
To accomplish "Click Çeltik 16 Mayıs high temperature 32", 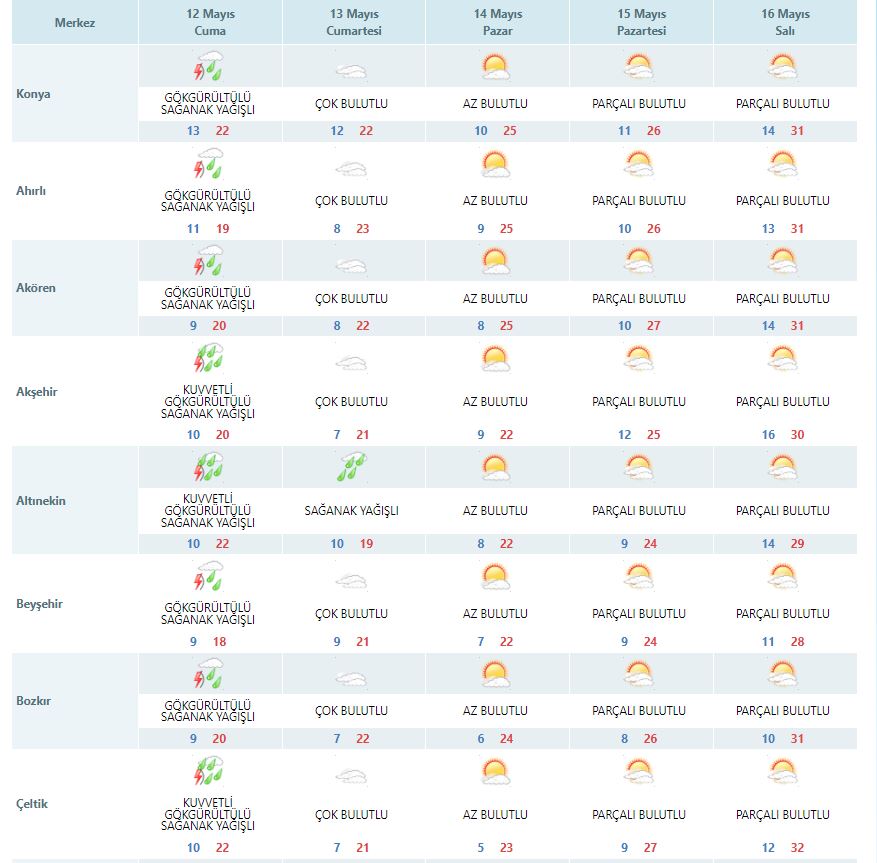I will coord(797,848).
